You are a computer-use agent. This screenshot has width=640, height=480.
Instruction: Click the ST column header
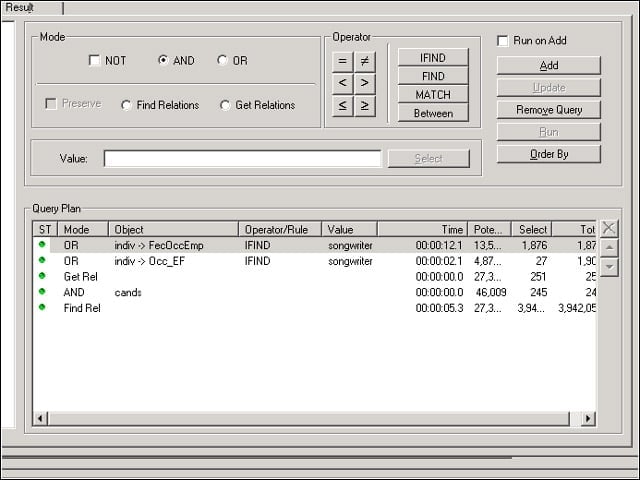coord(45,229)
